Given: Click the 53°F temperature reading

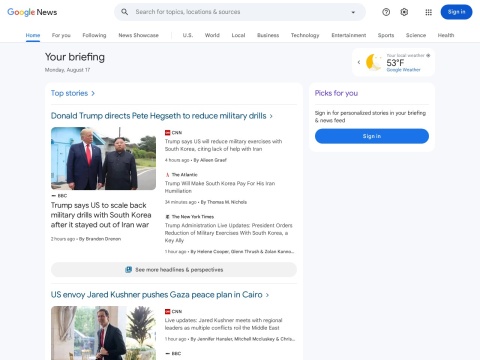Looking at the screenshot, I should [395, 63].
